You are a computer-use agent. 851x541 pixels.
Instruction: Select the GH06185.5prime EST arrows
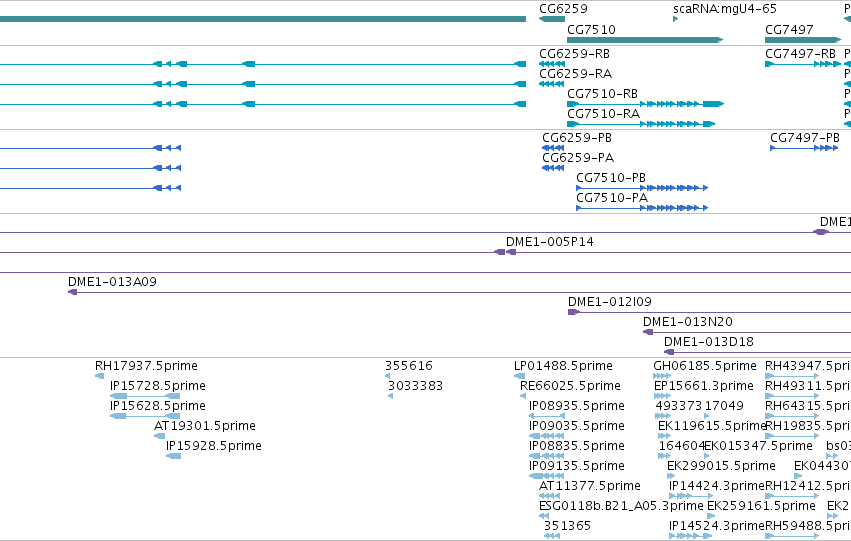tap(662, 375)
